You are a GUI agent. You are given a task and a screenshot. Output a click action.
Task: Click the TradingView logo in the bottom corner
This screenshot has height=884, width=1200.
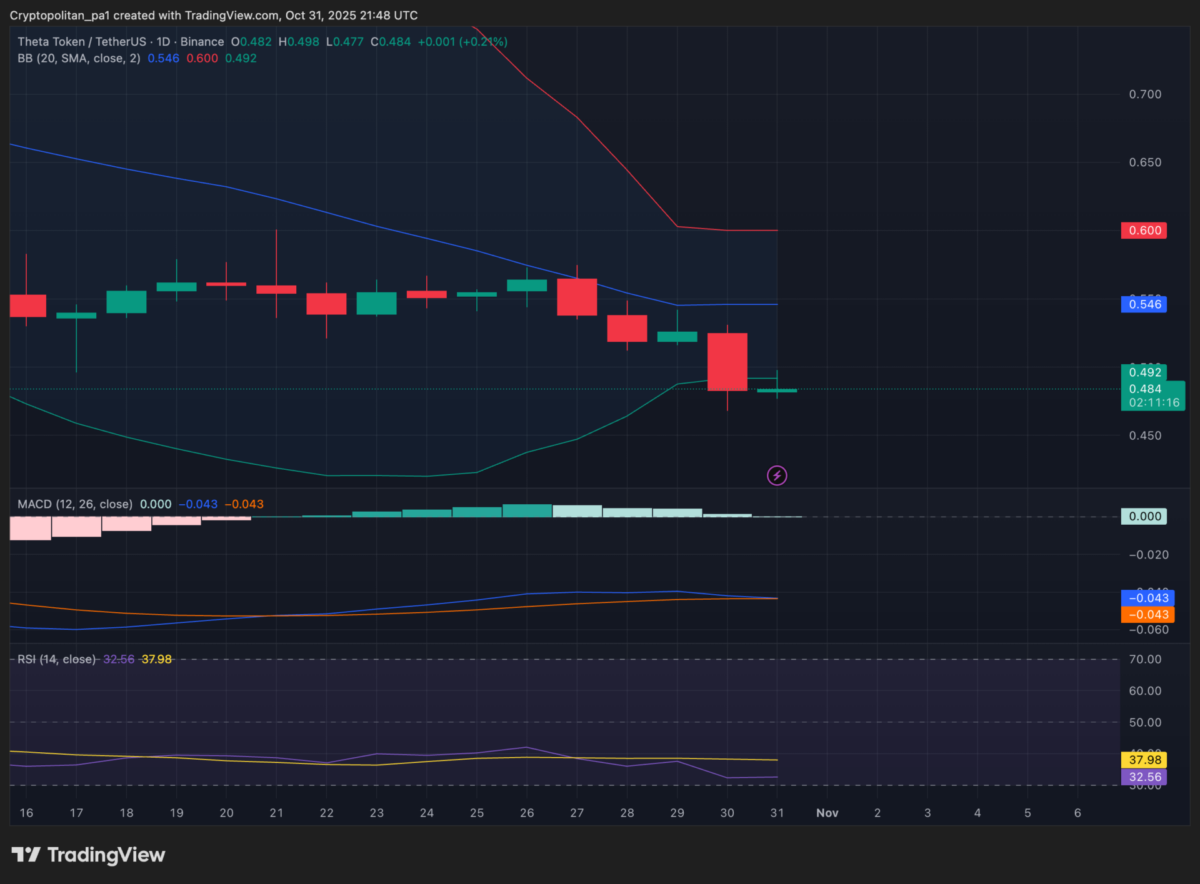pyautogui.click(x=90, y=855)
